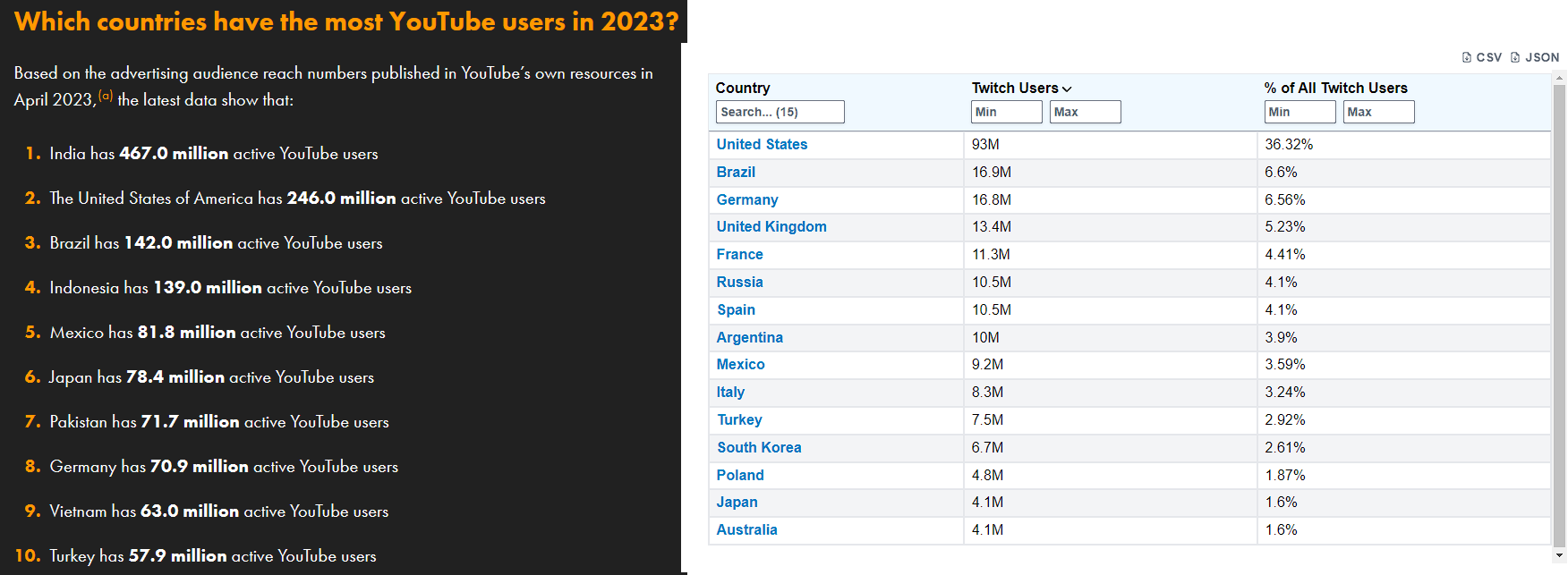
Task: Click the Twitch Users sort chevron
Action: [1067, 89]
